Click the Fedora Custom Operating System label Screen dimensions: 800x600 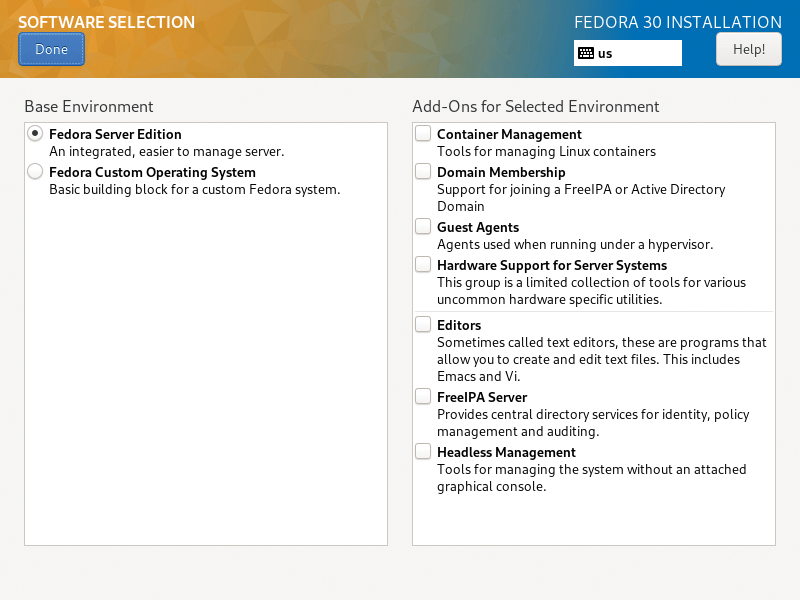153,172
